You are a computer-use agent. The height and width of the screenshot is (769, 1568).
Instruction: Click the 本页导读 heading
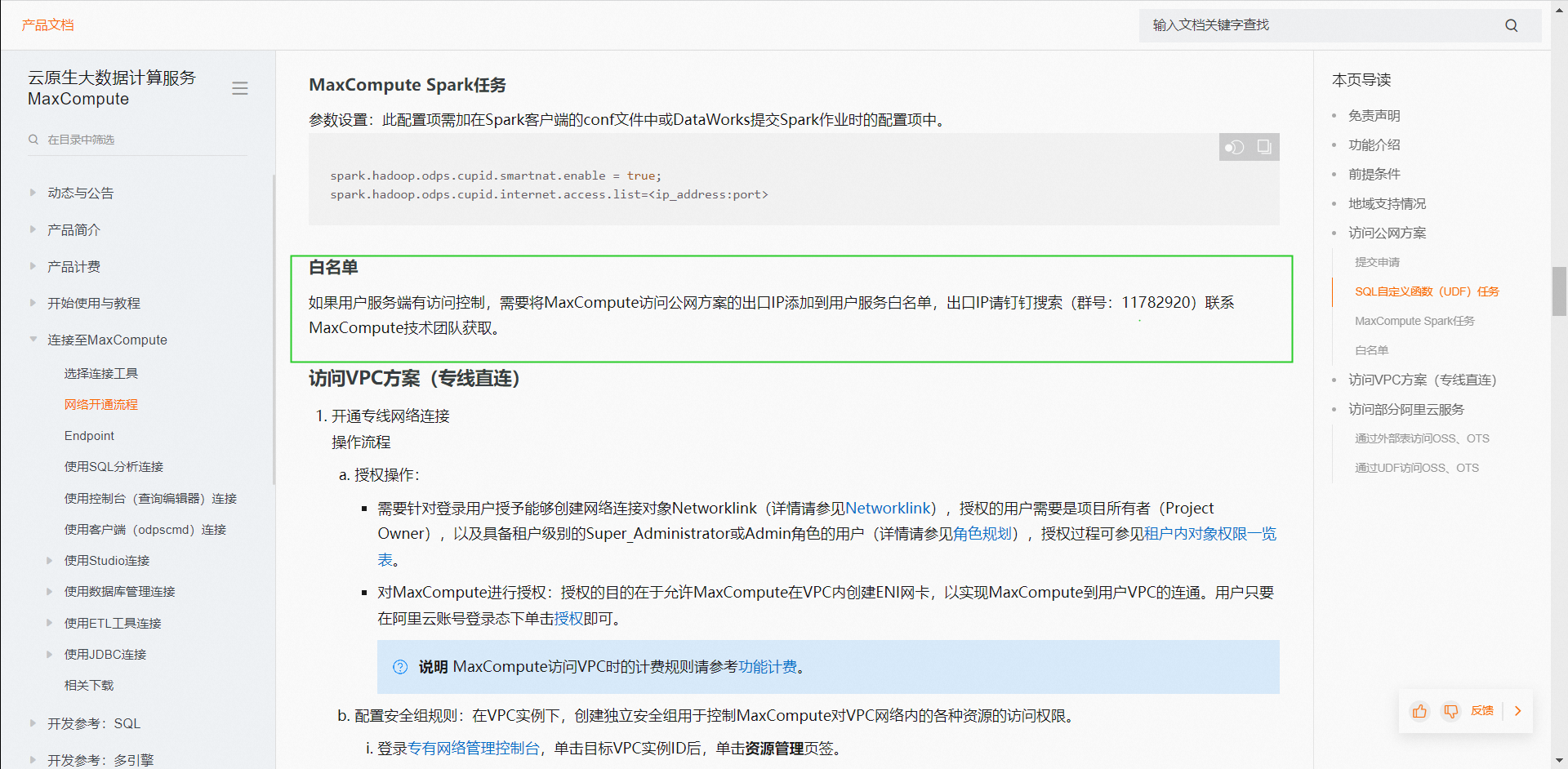coord(1361,80)
